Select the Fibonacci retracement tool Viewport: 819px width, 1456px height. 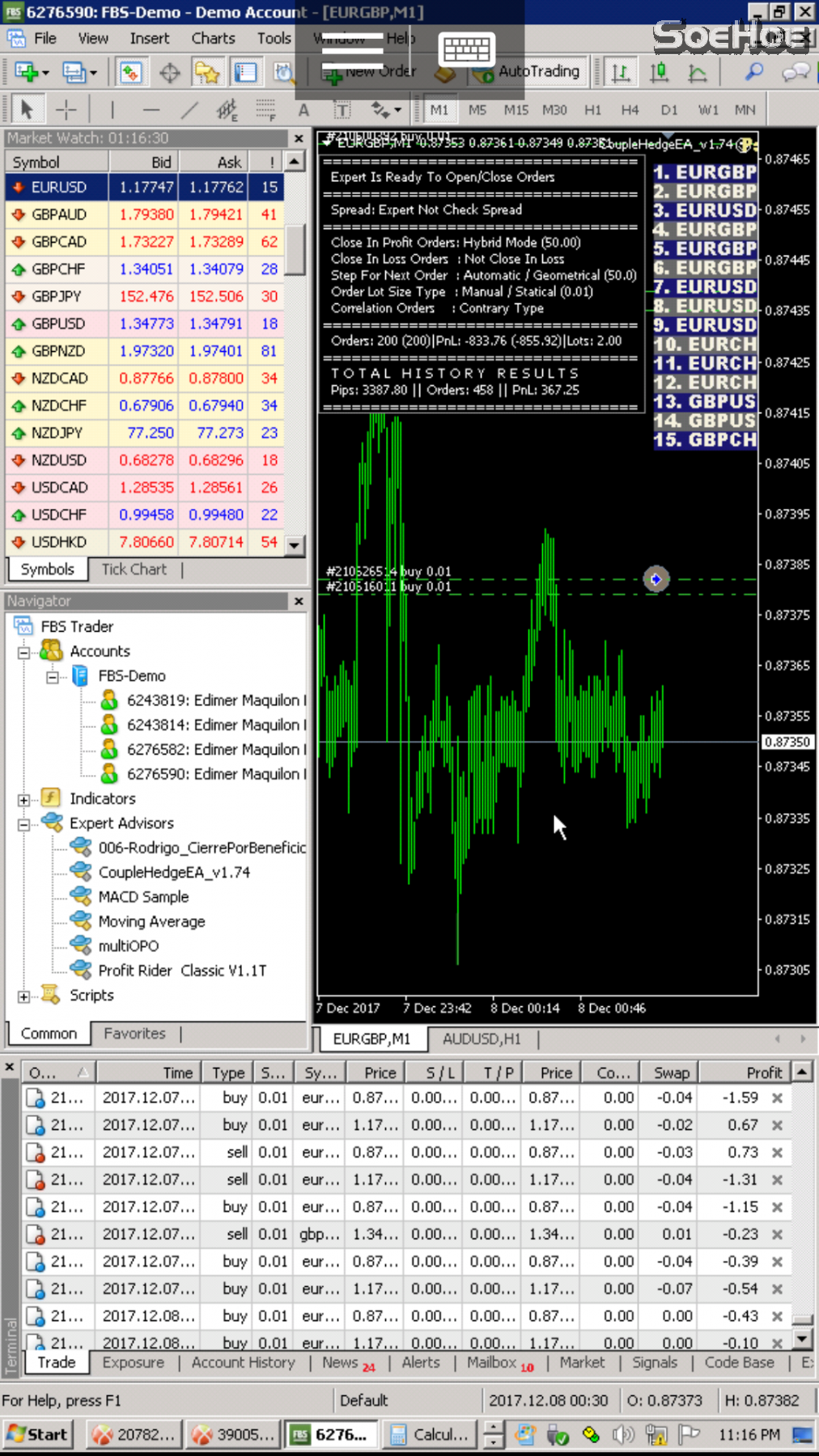click(x=265, y=109)
